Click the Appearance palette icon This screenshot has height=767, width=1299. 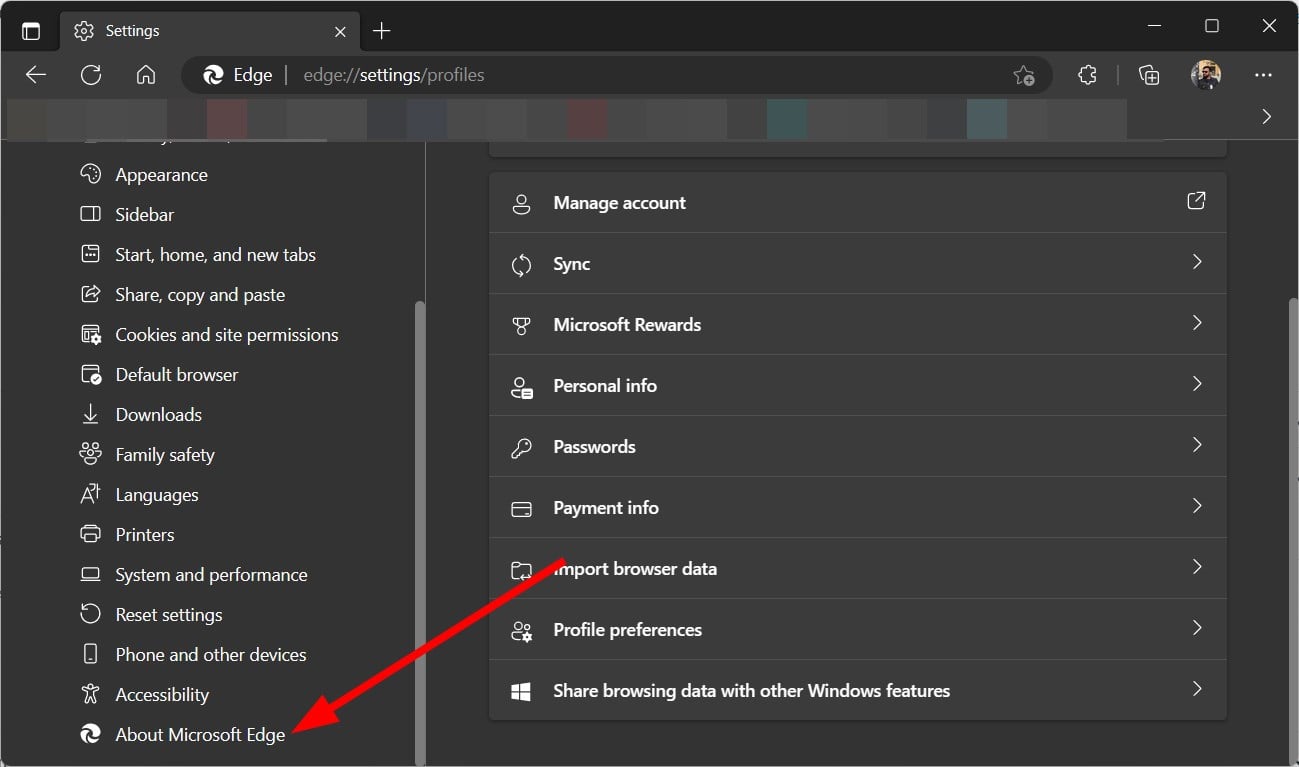tap(91, 174)
